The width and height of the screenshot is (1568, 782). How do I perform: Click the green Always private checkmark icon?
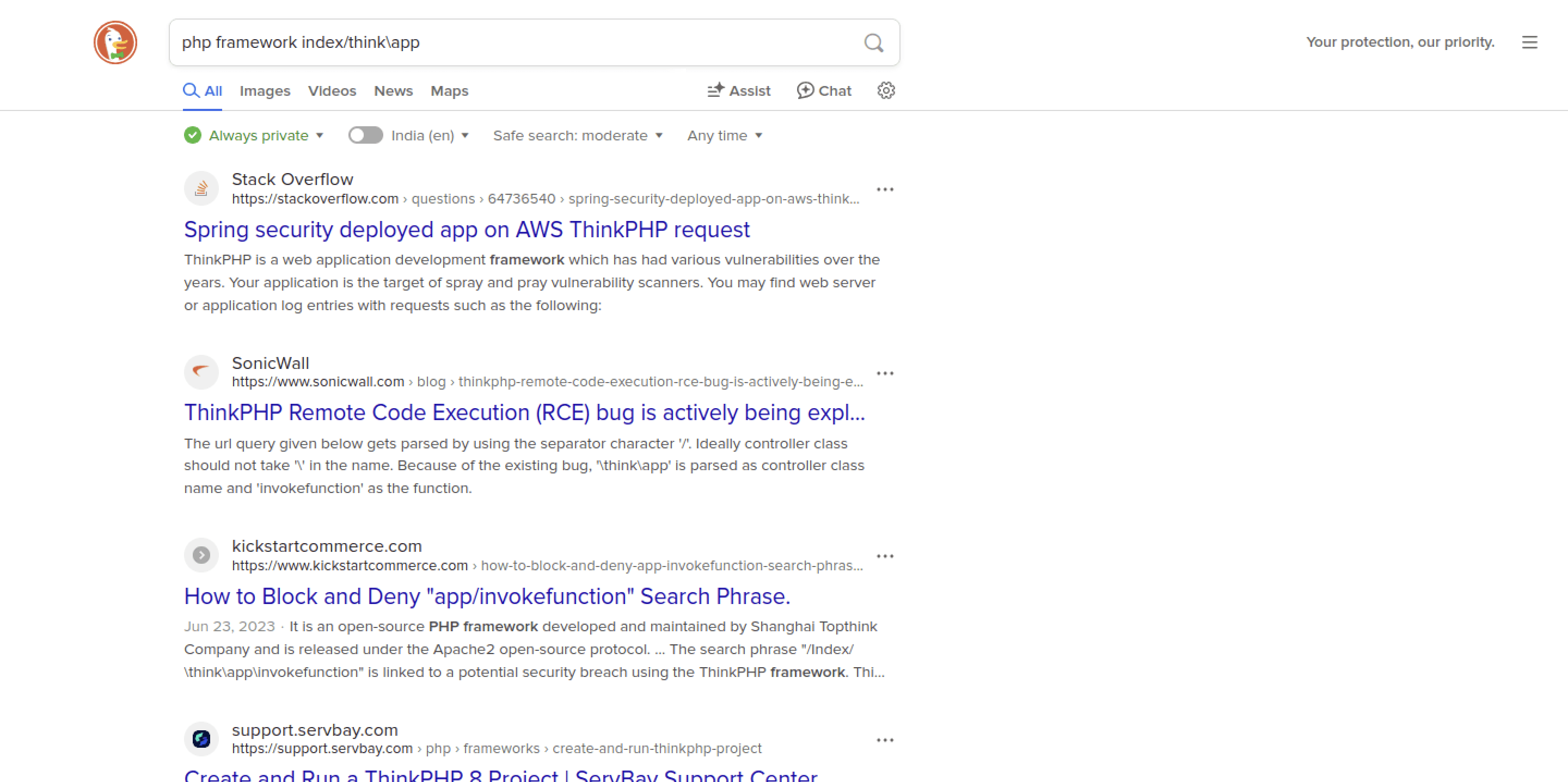click(x=192, y=135)
